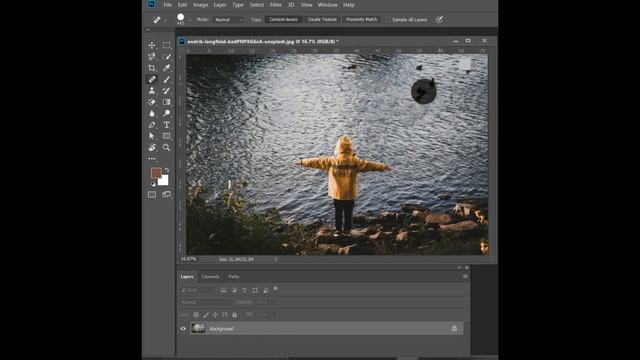Open the File menu
The image size is (640, 360).
(167, 5)
